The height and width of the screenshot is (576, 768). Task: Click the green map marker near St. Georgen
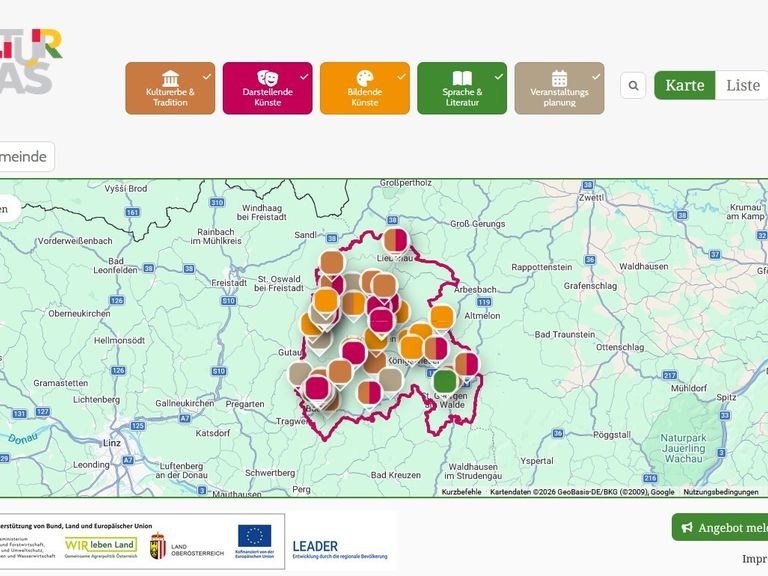click(445, 381)
